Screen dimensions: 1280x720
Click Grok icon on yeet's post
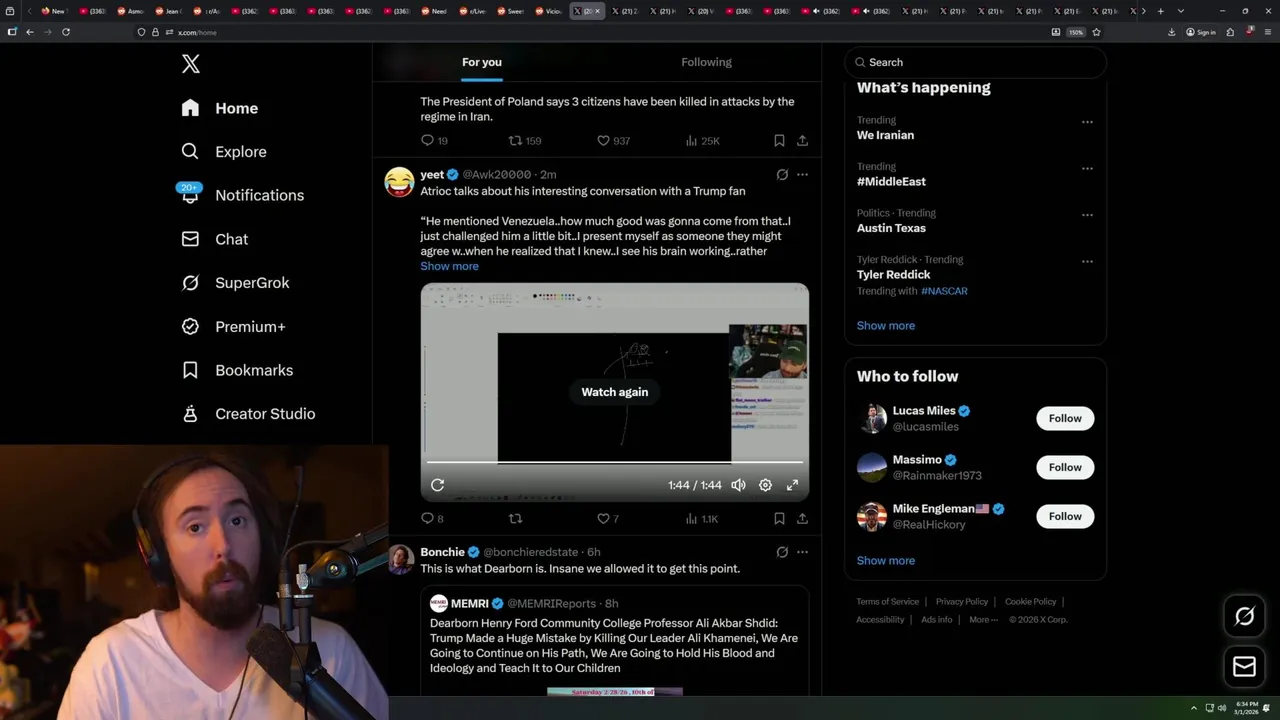[x=782, y=174]
